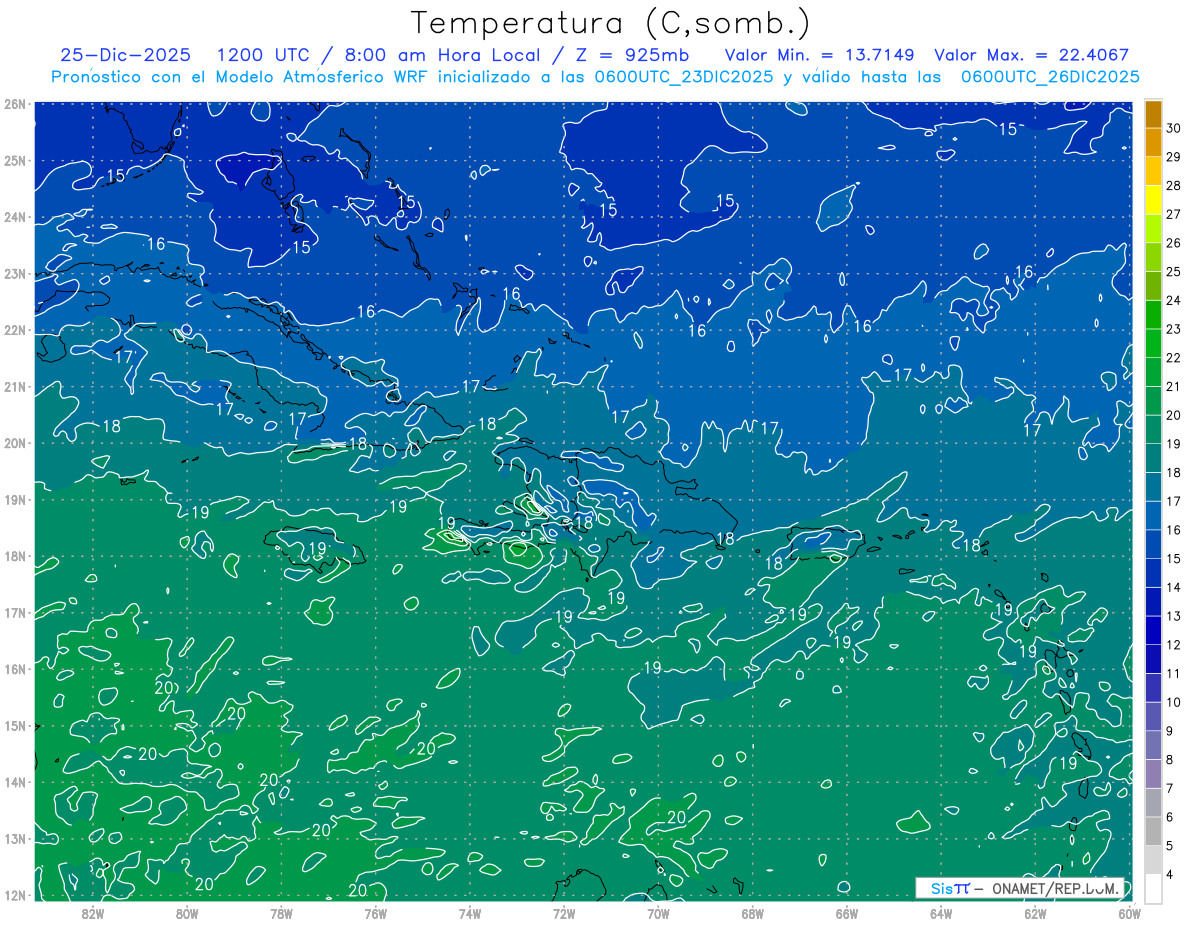The image size is (1200, 927).
Task: Click latitude axis label '12N'
Action: coord(14,895)
